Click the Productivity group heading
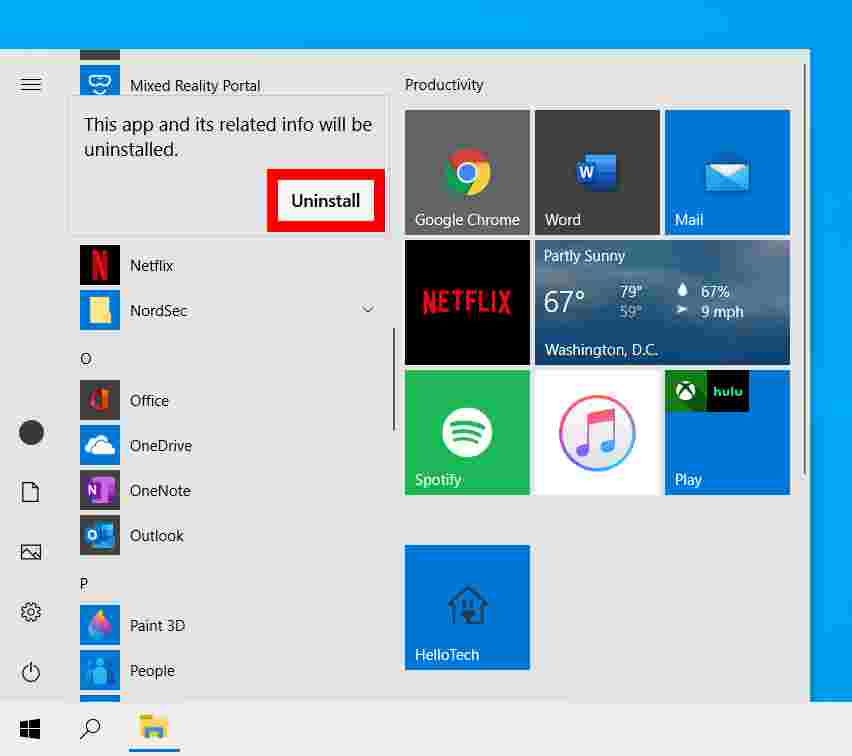Viewport: 852px width, 756px height. [444, 85]
